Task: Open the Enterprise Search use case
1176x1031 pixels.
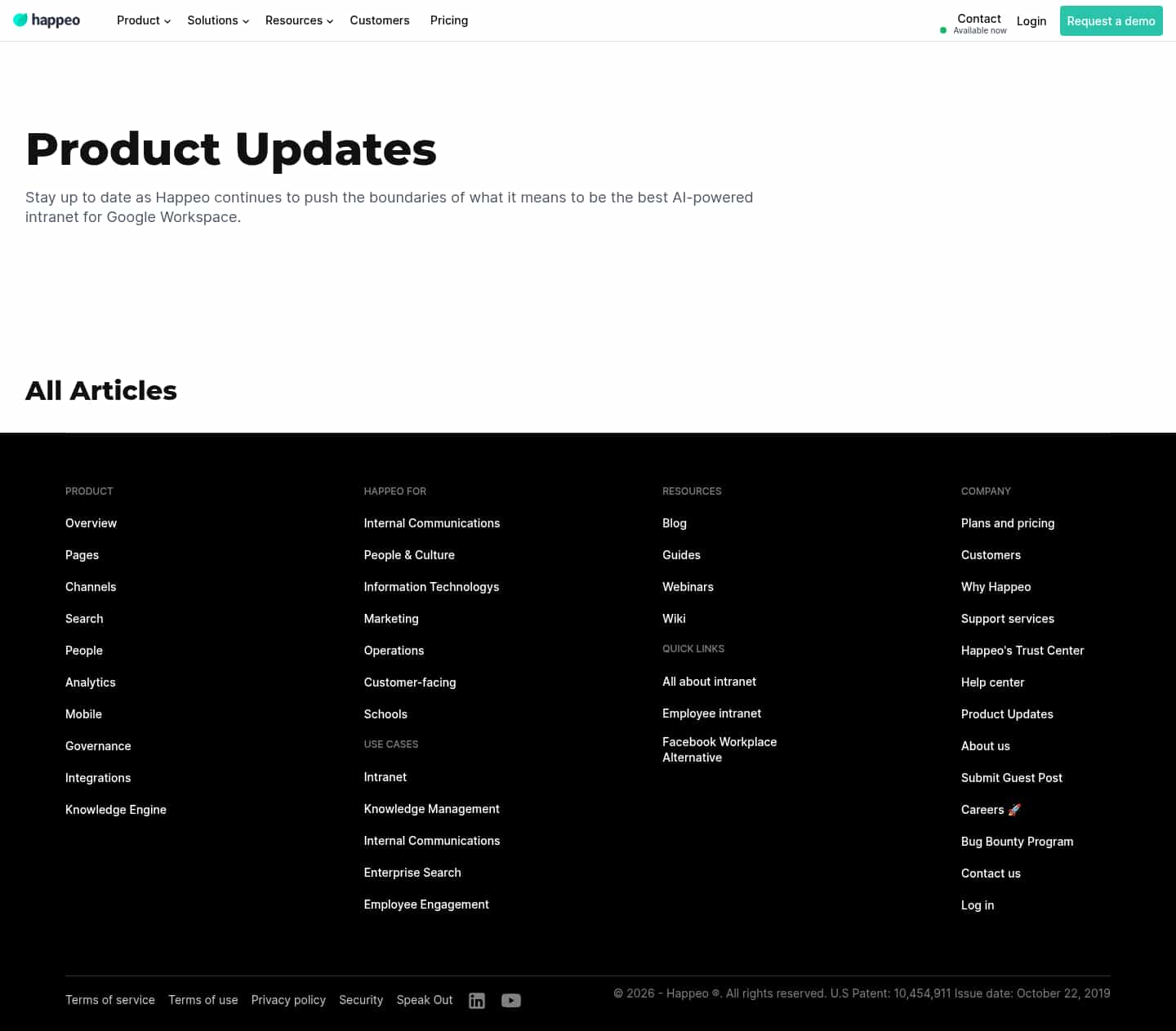Action: click(412, 873)
